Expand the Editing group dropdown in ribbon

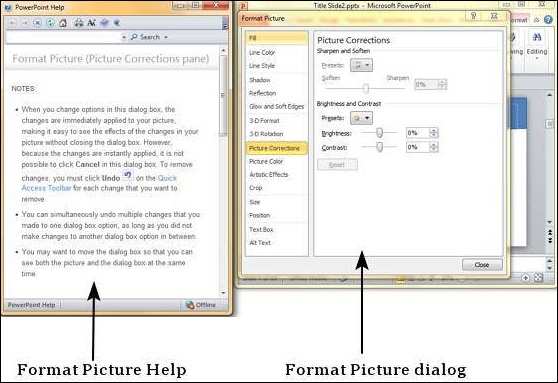(x=537, y=59)
